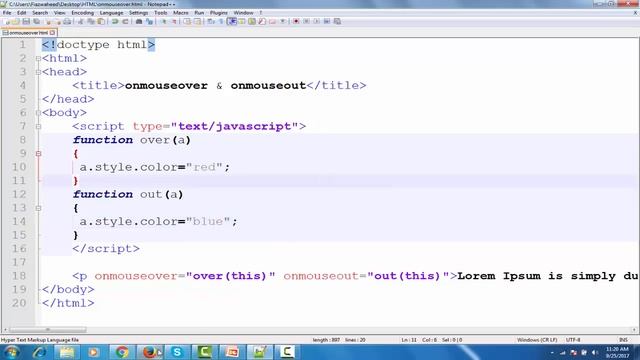Click the onmouseover & onmouseout title text
Image resolution: width=640 pixels, height=360 pixels.
click(x=216, y=86)
